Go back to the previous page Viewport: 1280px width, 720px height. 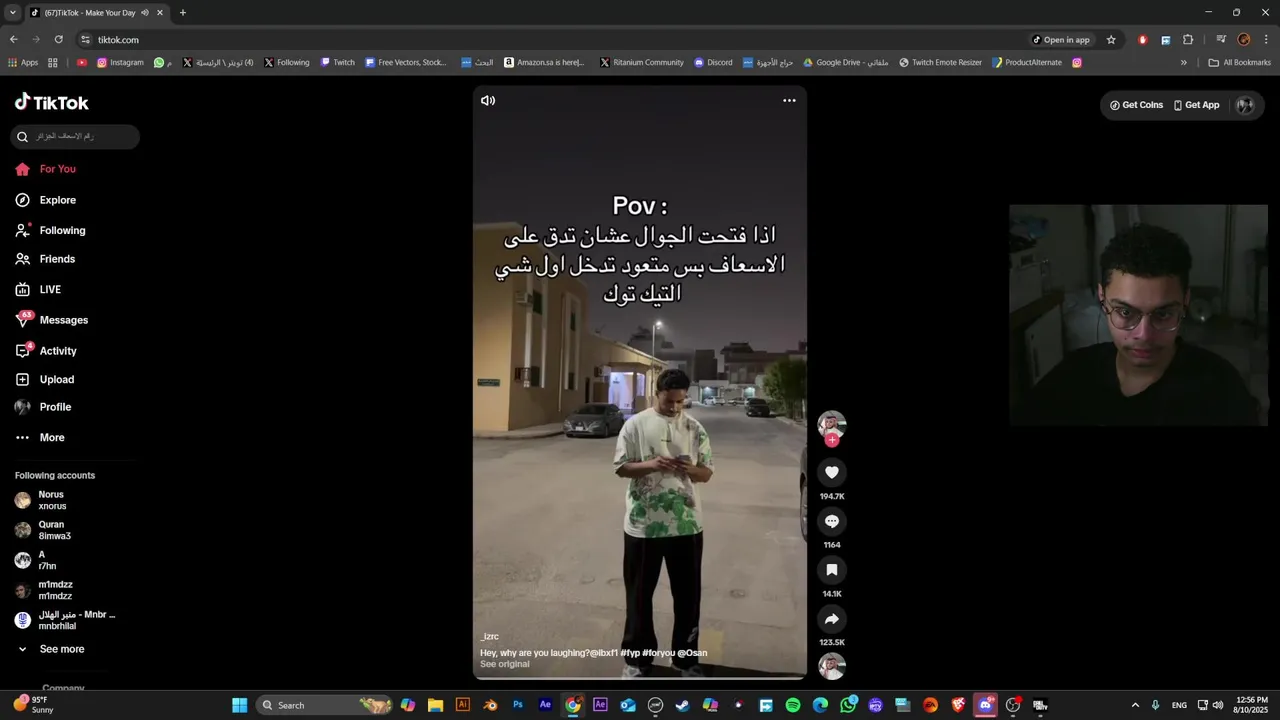coord(14,40)
